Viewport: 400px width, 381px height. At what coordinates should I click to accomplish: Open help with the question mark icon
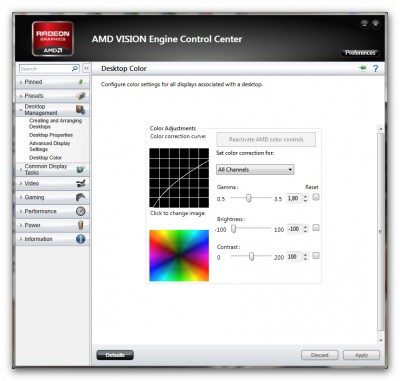point(376,69)
